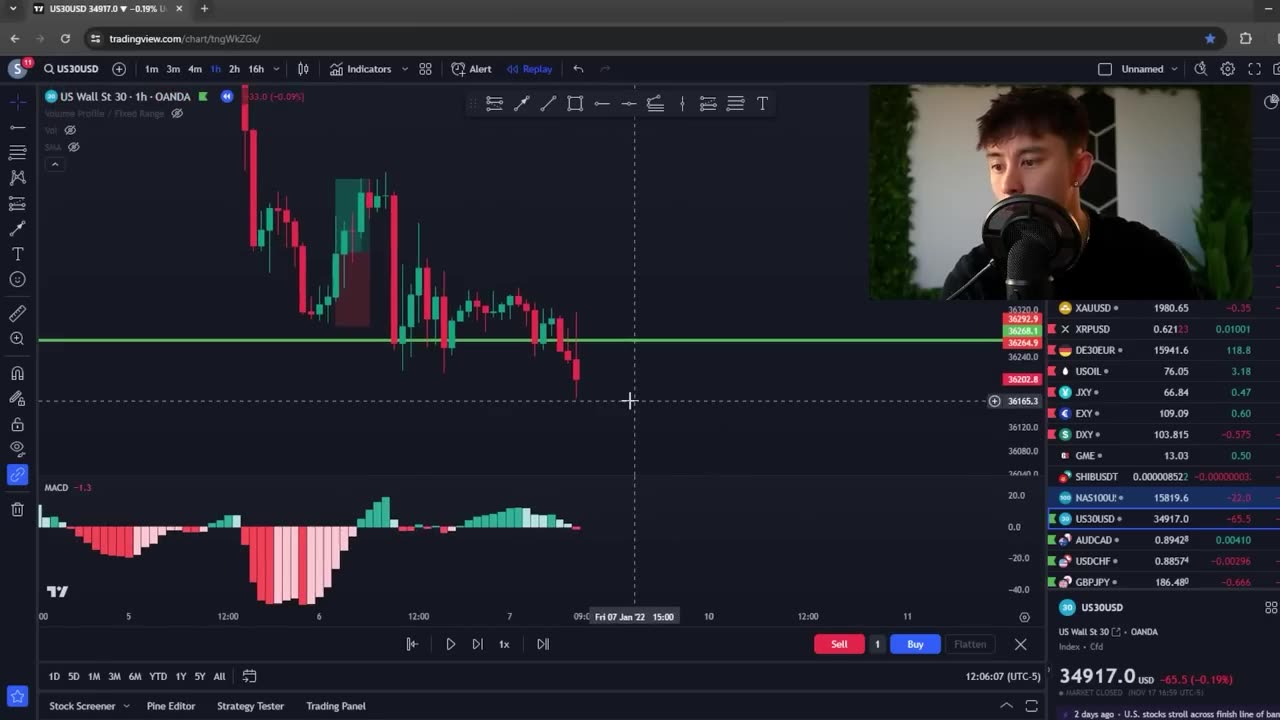Open the Stock Screener dropdown
Screen dimensions: 1280x720
[x=89, y=706]
